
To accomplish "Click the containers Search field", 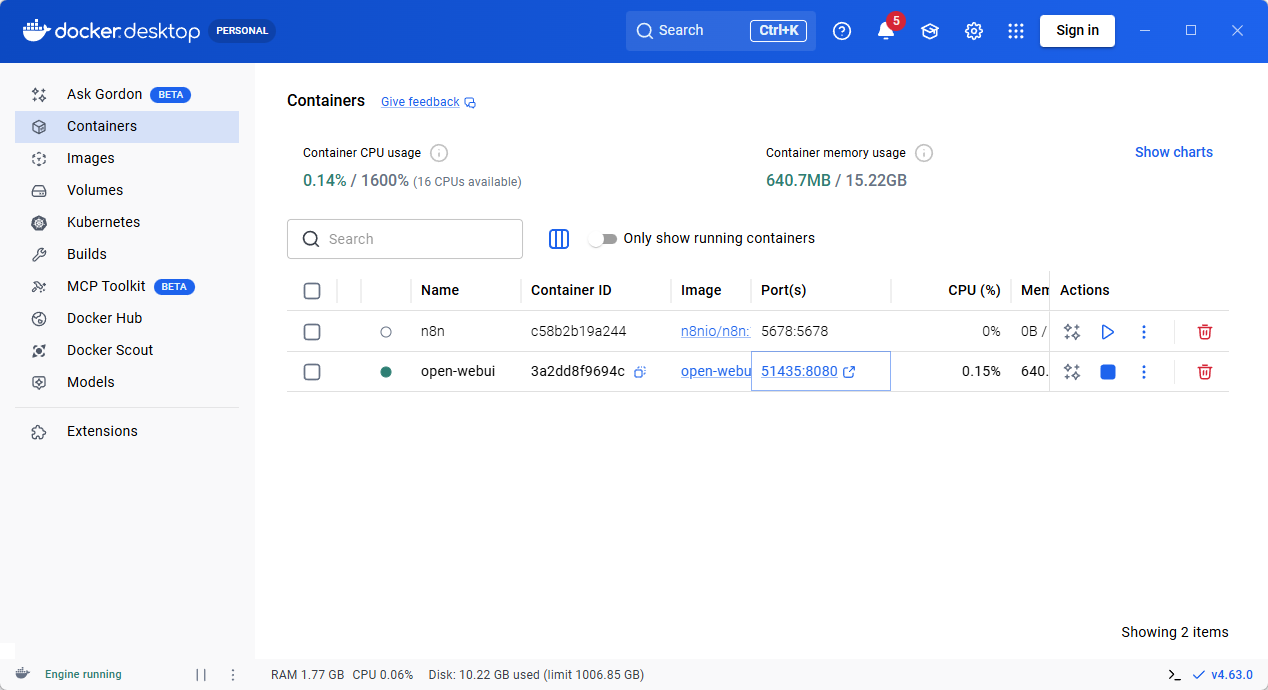I will pyautogui.click(x=405, y=239).
